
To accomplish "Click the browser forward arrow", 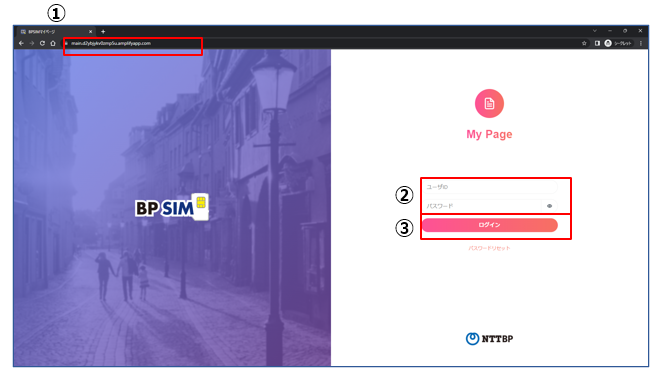I will pos(32,43).
